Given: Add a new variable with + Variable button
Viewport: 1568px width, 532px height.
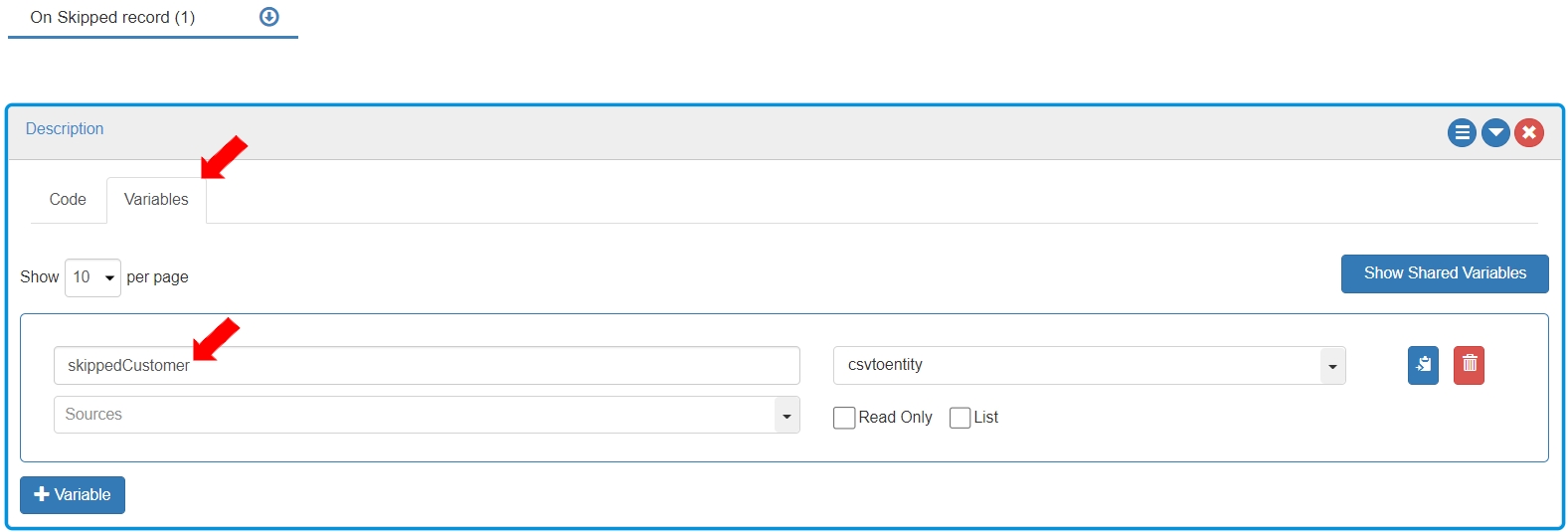Looking at the screenshot, I should pyautogui.click(x=73, y=494).
